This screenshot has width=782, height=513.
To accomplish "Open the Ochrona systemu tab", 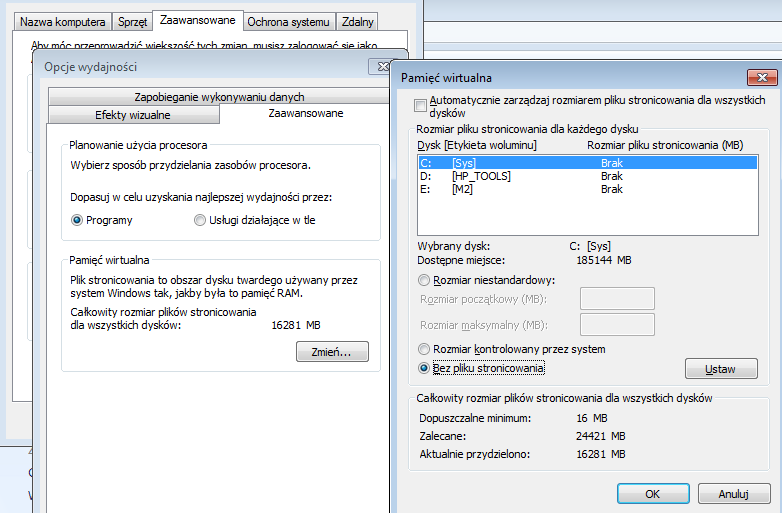I will coord(288,22).
